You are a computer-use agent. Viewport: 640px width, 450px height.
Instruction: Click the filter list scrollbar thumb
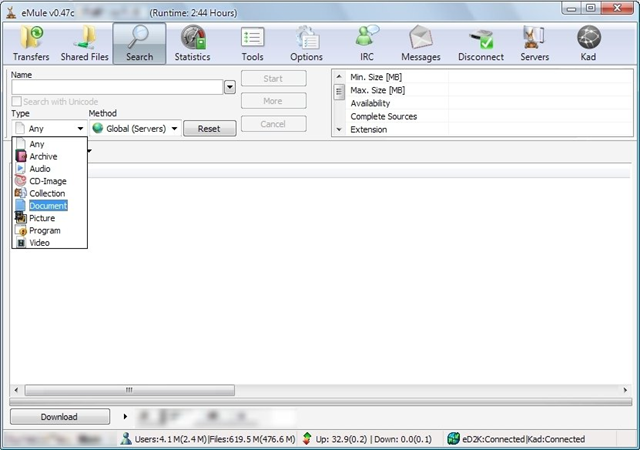339,92
